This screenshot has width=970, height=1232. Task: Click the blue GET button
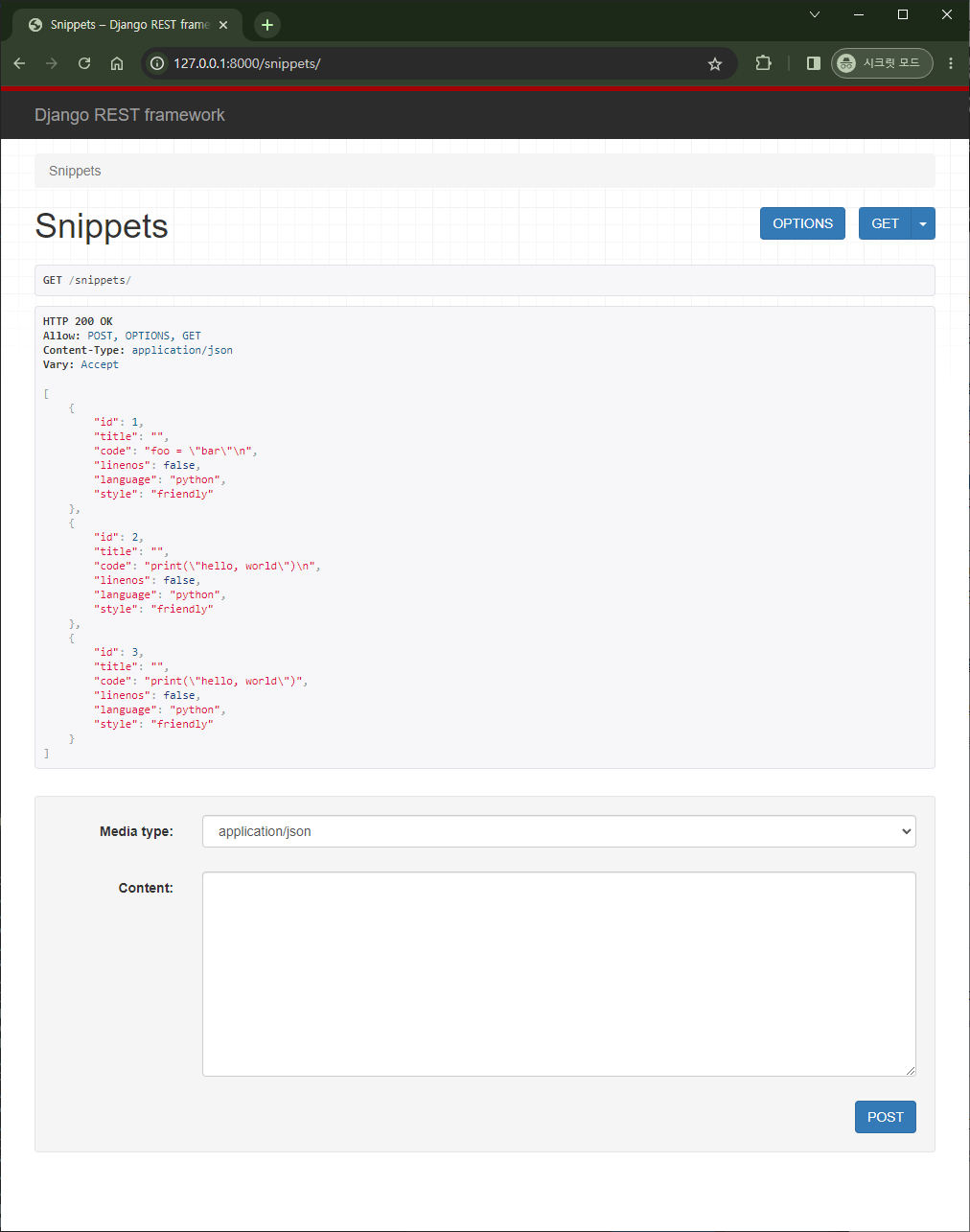pyautogui.click(x=885, y=223)
